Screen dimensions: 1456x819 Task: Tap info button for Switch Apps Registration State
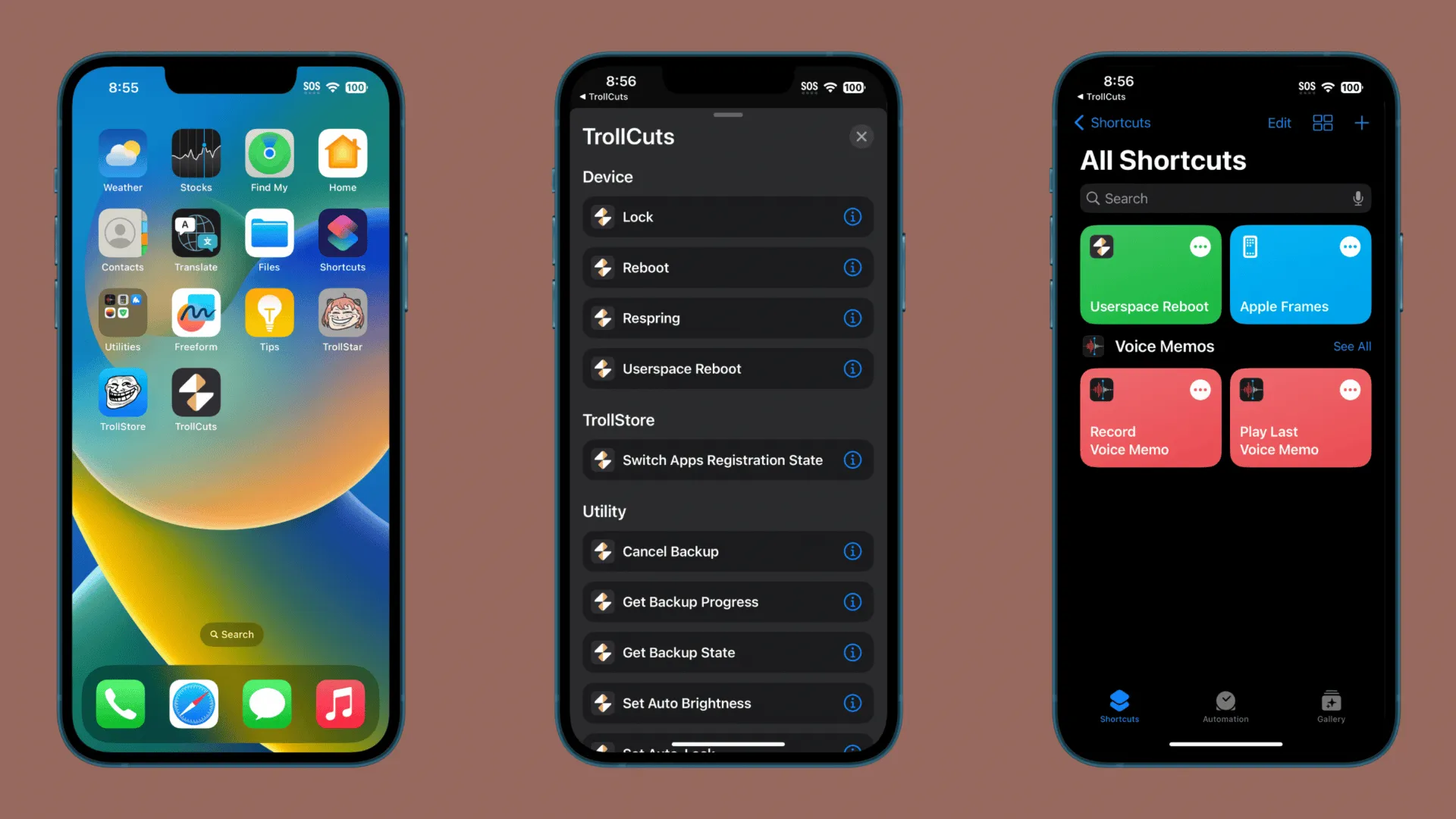point(852,460)
